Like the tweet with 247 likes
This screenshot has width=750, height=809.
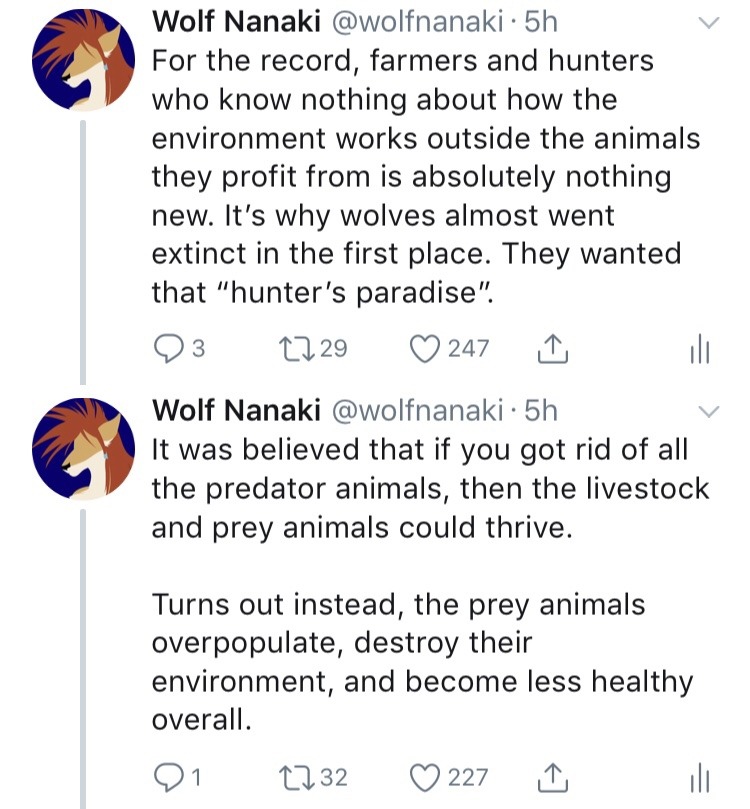(x=427, y=349)
